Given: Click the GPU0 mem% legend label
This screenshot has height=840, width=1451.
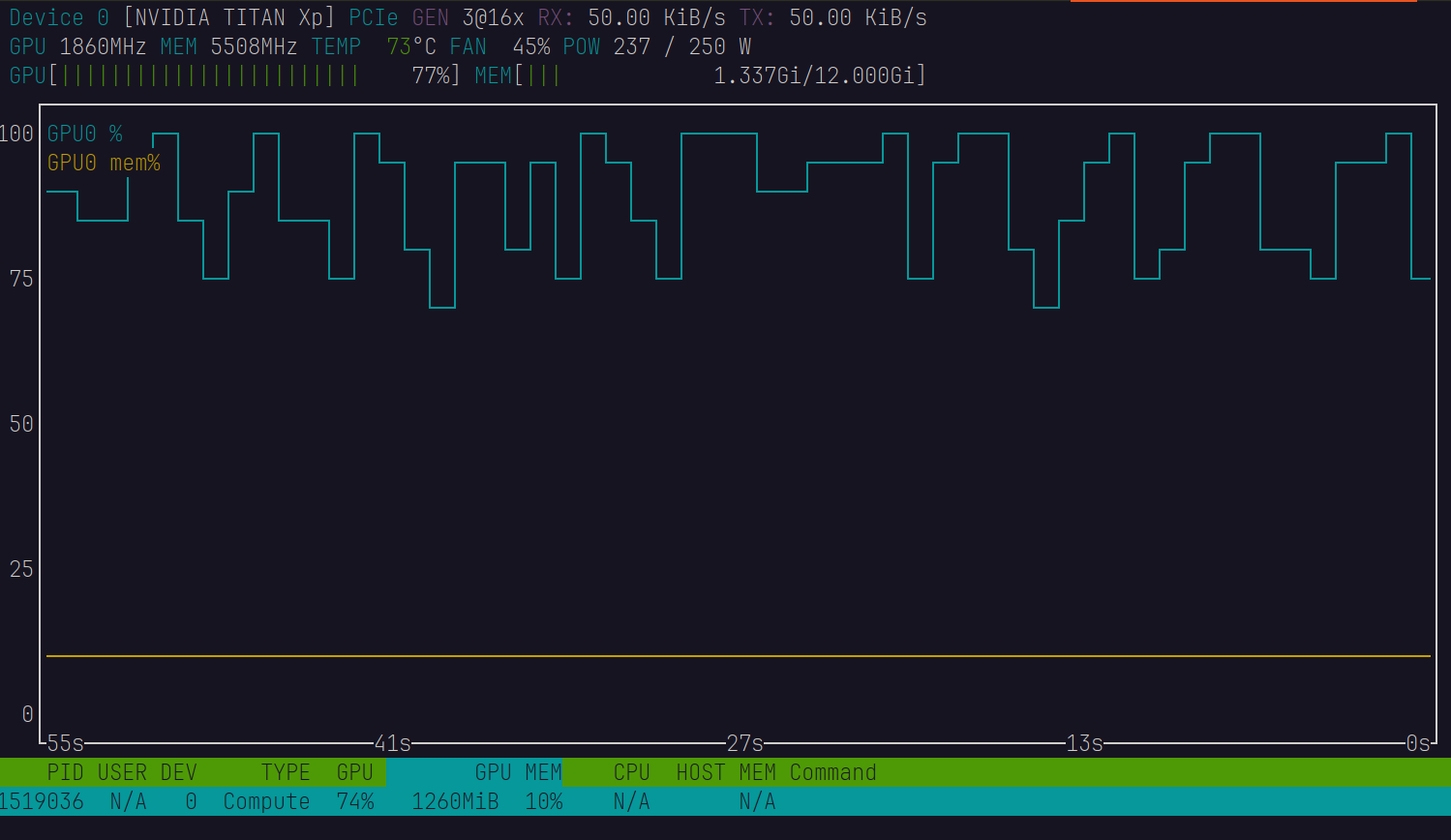Looking at the screenshot, I should tap(104, 163).
